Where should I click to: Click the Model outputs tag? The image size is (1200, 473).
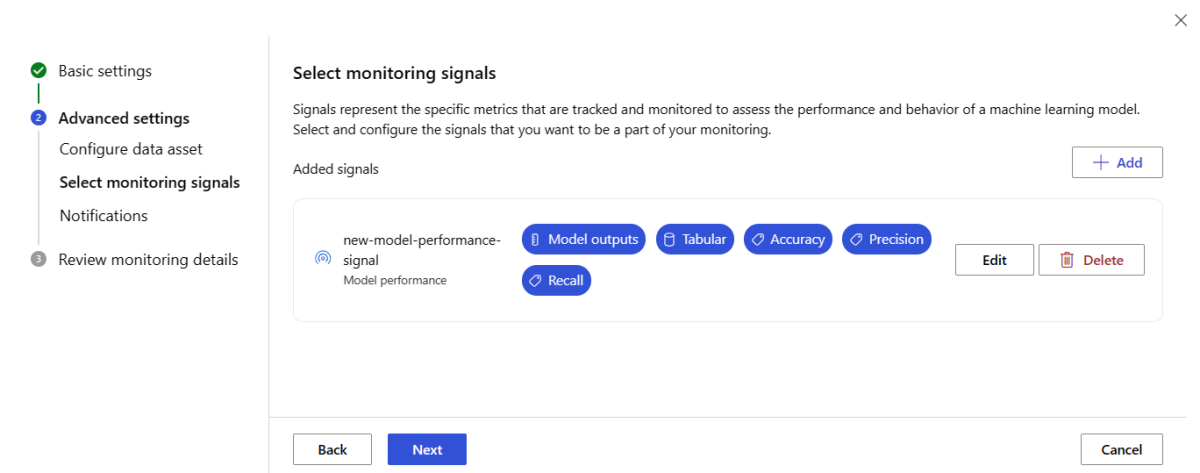tap(584, 239)
